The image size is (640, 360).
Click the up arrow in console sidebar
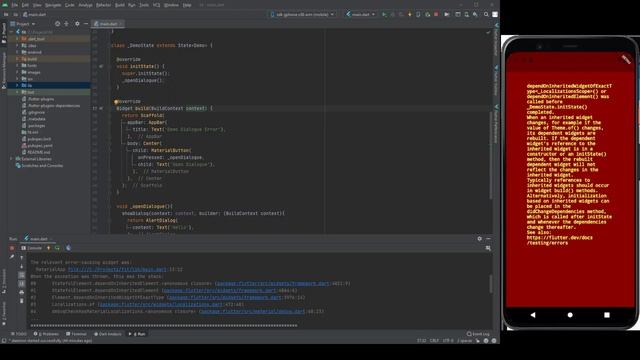tap(22, 258)
